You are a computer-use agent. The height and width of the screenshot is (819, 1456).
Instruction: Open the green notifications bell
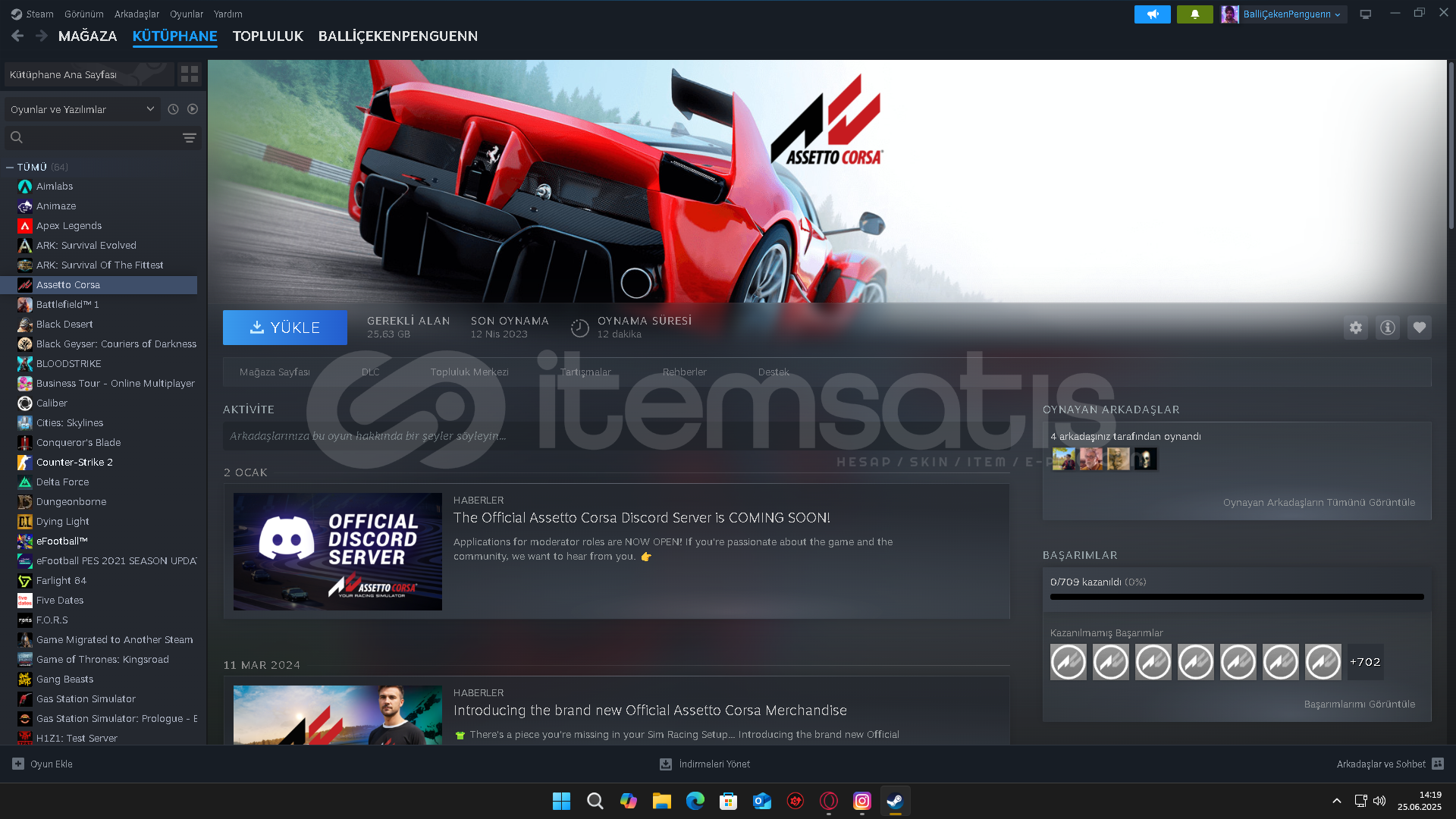click(1194, 14)
